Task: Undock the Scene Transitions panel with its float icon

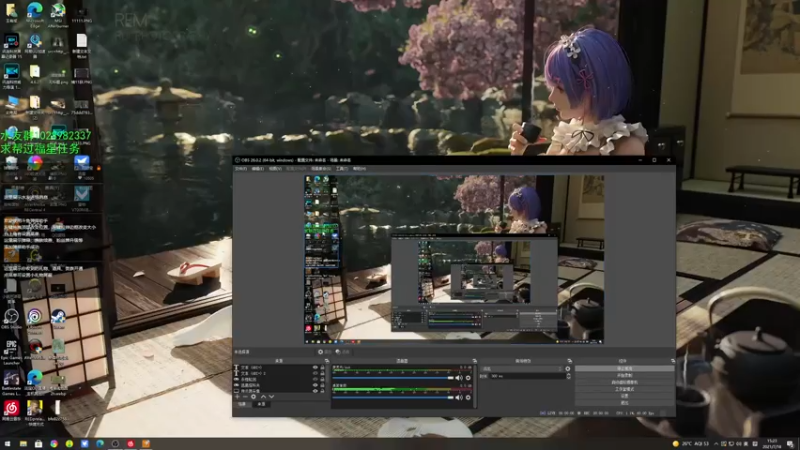Action: (570, 361)
